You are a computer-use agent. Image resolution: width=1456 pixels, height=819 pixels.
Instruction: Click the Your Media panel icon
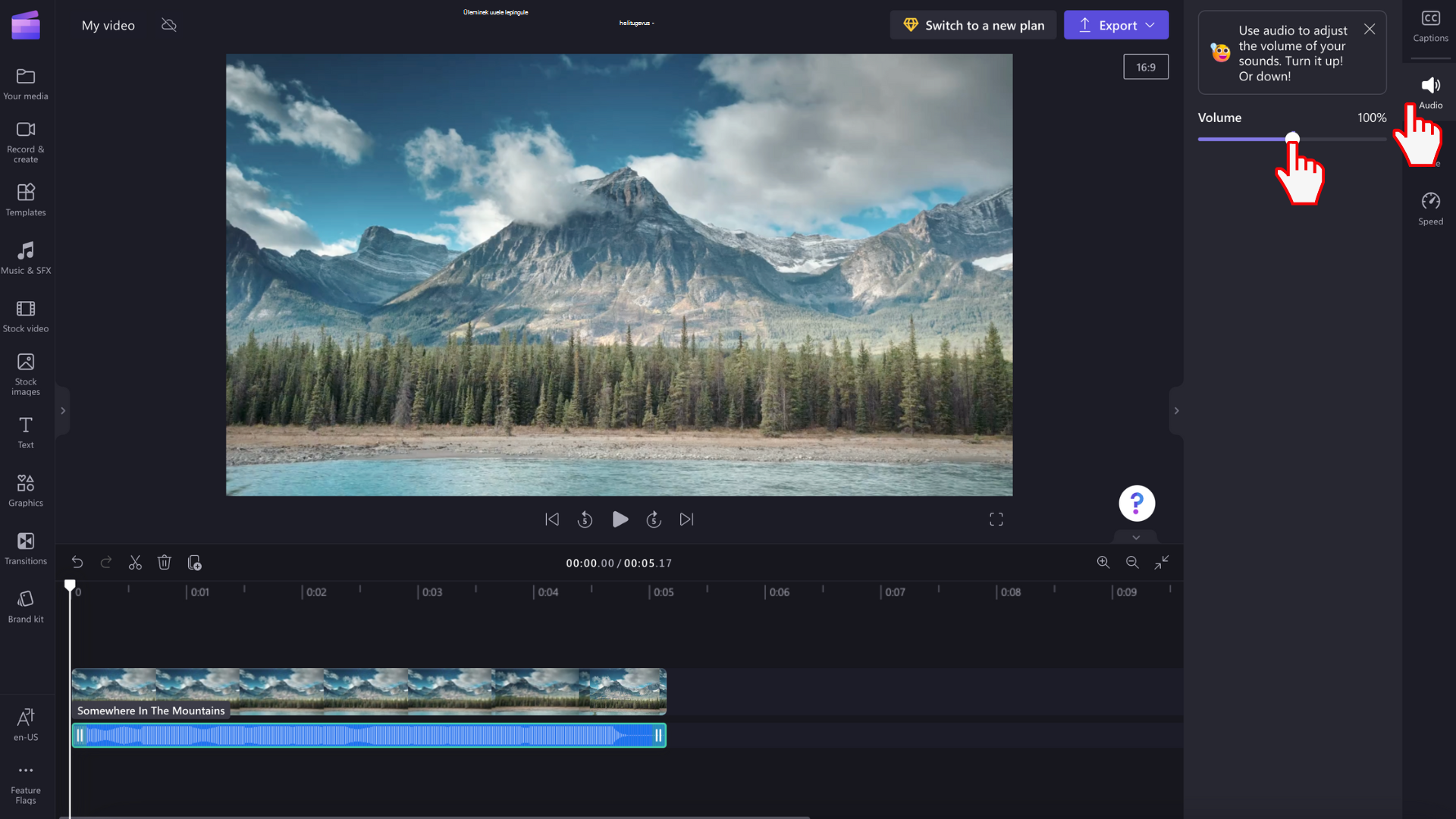(x=25, y=81)
